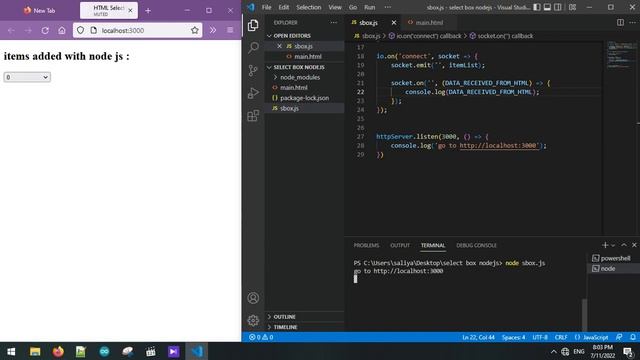The width and height of the screenshot is (640, 360).
Task: Open a new Firefox tab
Action: [x=148, y=11]
